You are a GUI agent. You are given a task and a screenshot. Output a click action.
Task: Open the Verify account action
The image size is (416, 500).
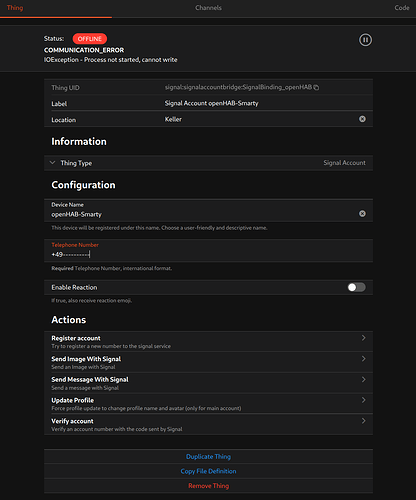coord(208,424)
